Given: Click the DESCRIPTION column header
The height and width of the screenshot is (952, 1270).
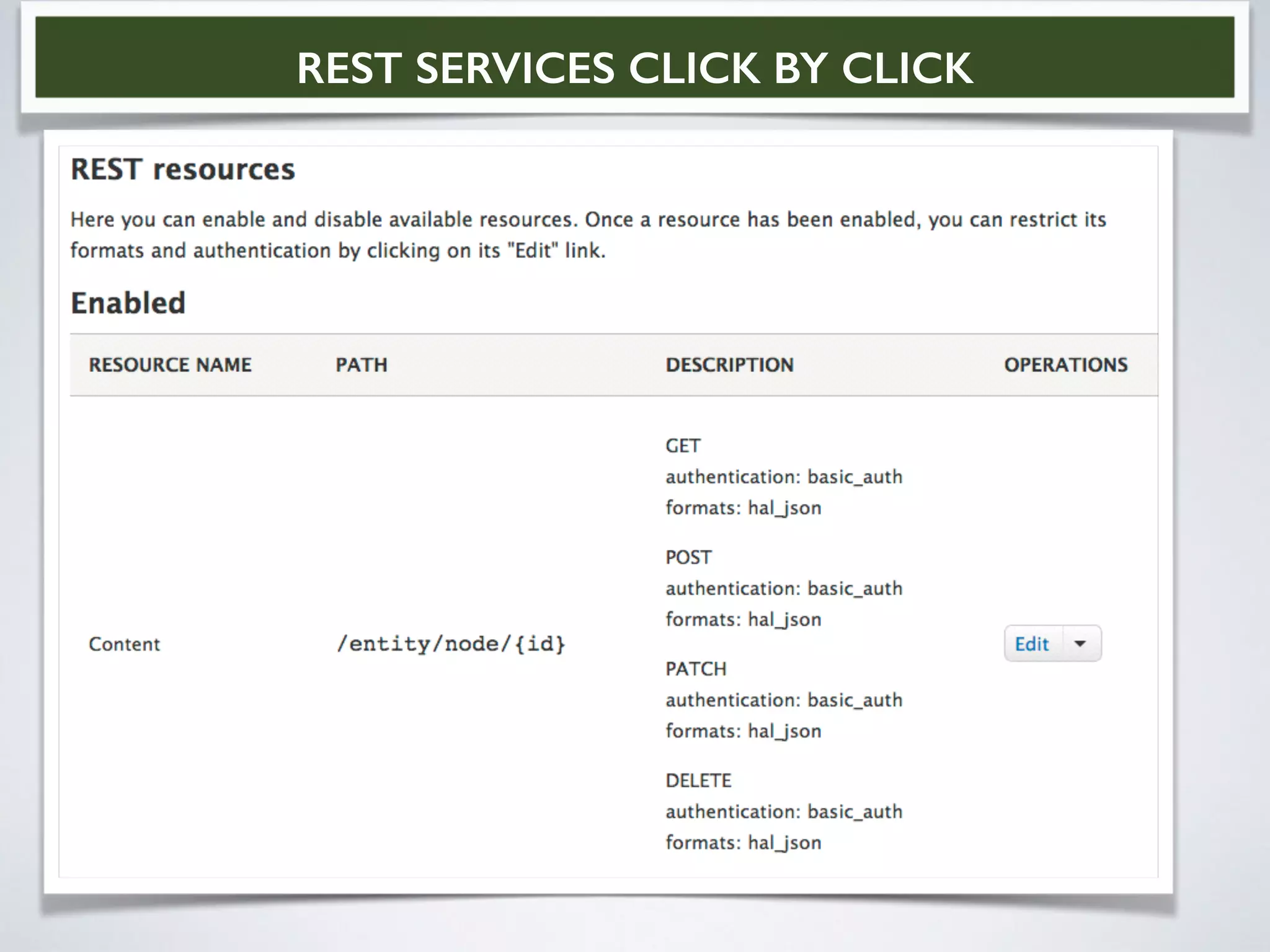Looking at the screenshot, I should coord(730,364).
